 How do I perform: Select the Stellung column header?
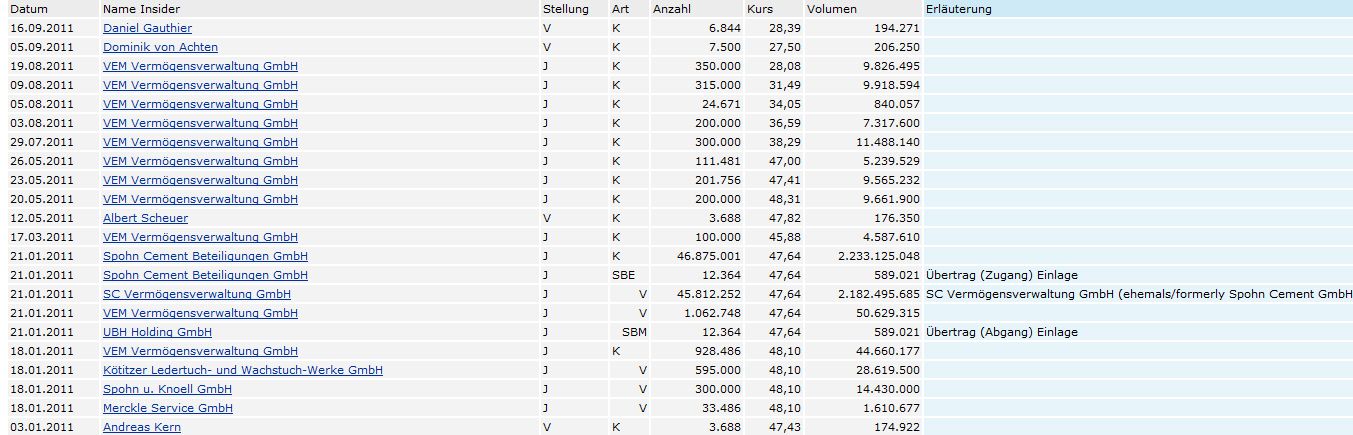(565, 9)
